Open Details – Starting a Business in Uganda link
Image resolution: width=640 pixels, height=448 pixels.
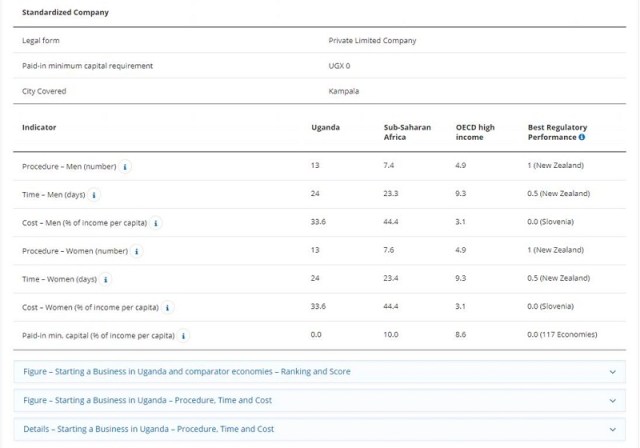point(149,429)
